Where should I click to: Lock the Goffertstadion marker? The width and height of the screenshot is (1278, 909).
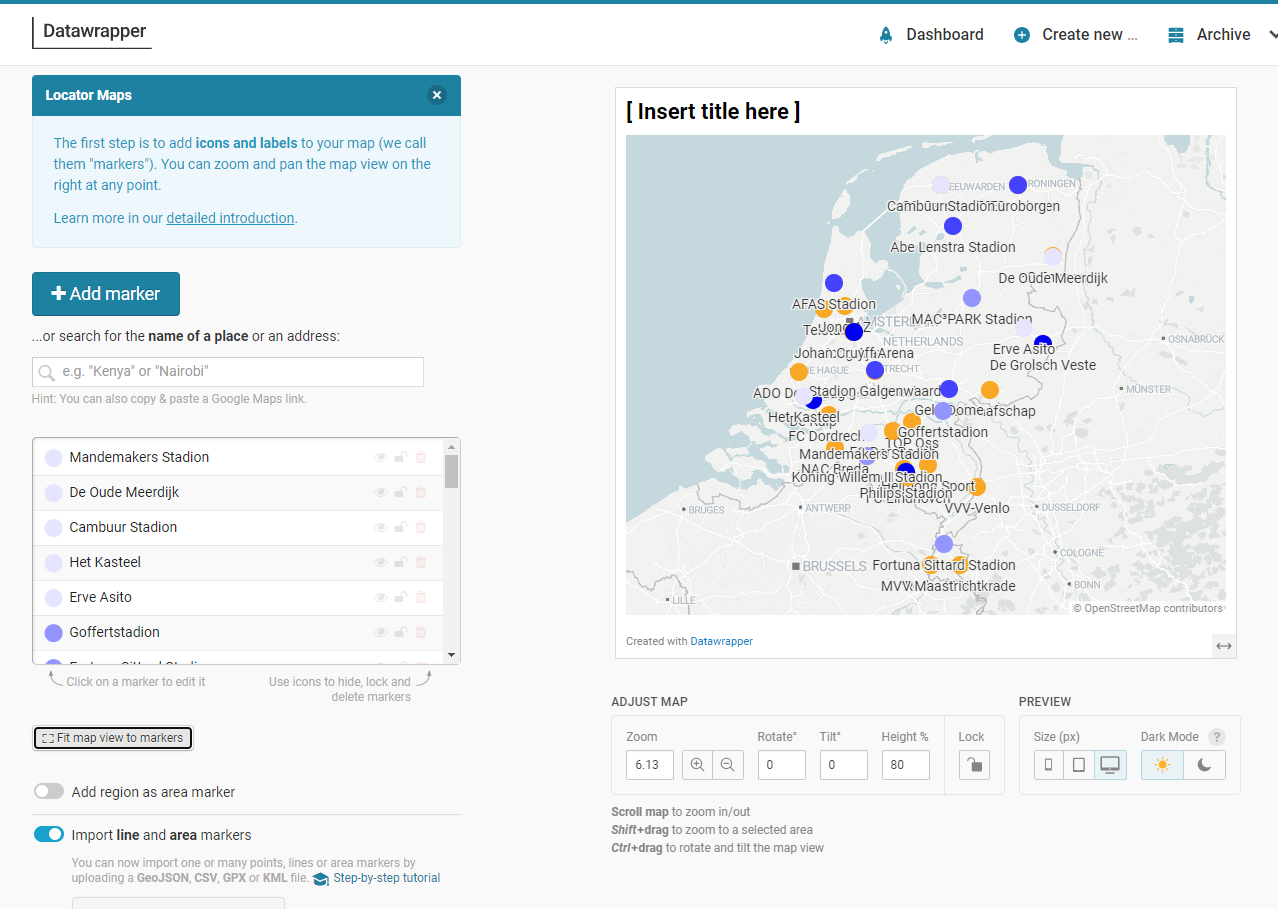tap(400, 632)
